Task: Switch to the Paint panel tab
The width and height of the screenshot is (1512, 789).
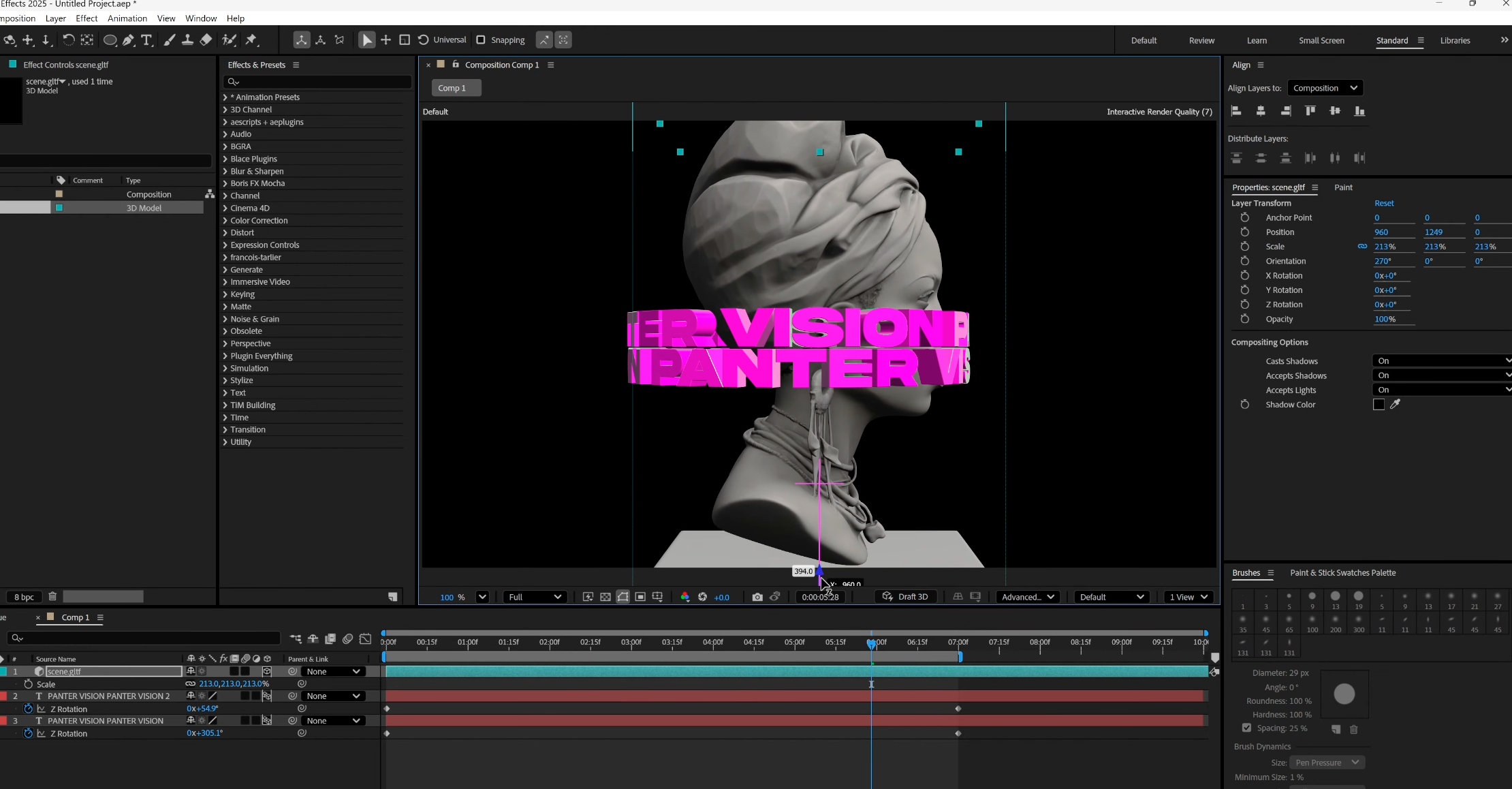Action: click(1343, 187)
